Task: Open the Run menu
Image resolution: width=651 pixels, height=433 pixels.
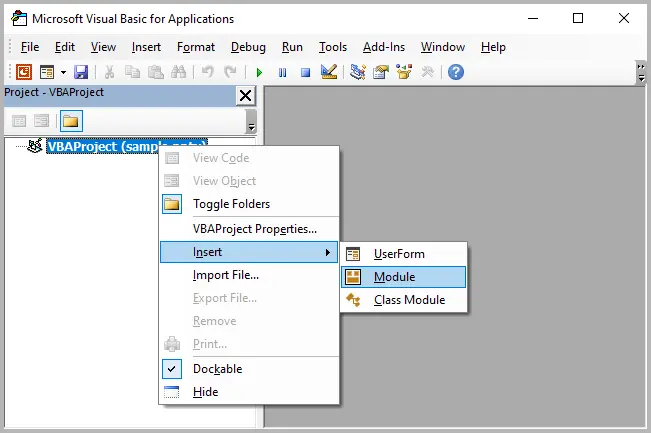Action: coord(292,47)
